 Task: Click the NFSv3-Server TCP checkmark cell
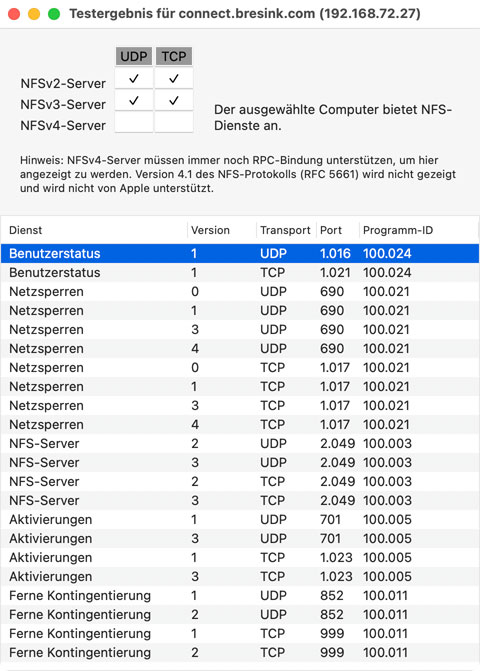click(x=174, y=100)
